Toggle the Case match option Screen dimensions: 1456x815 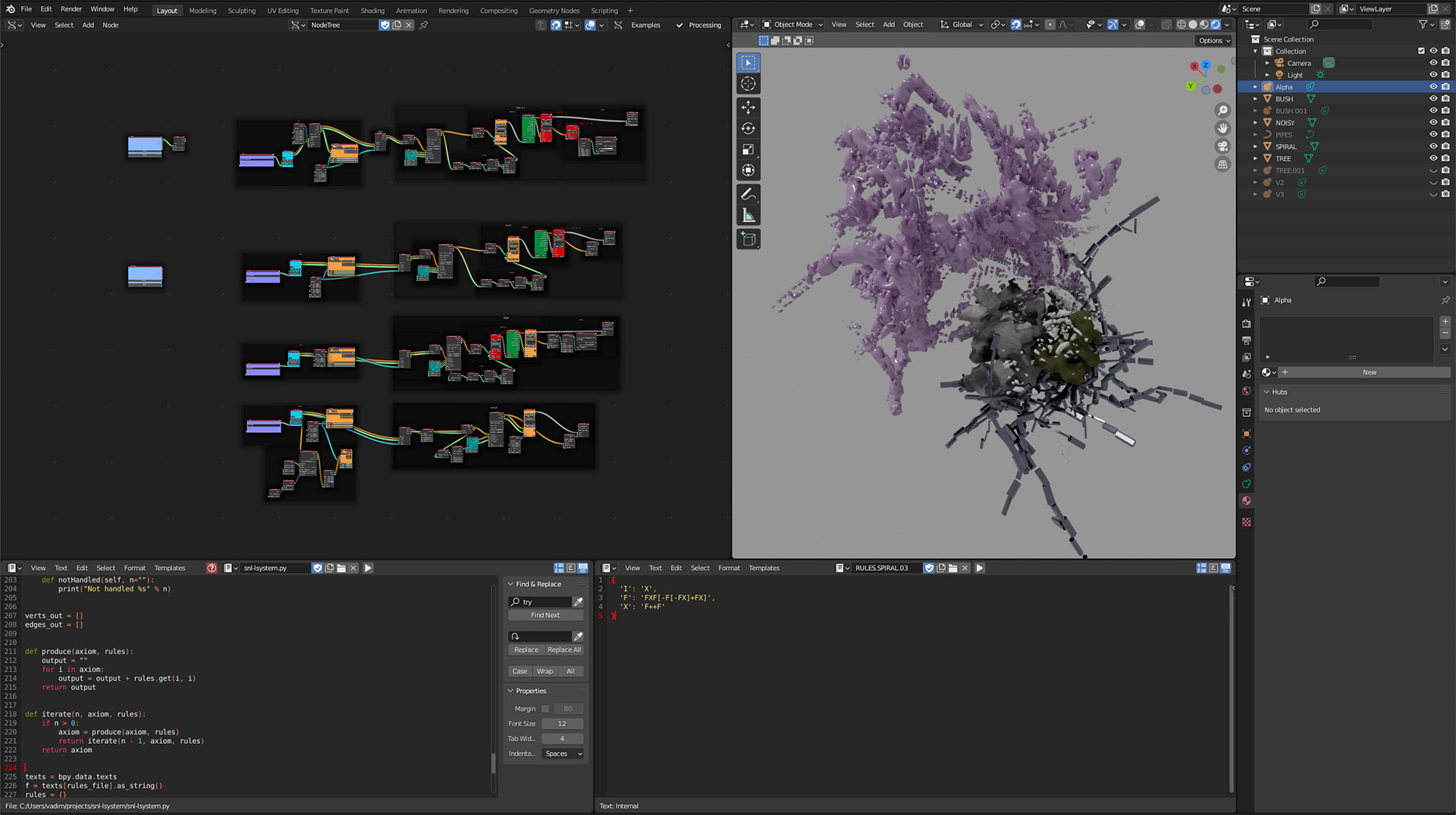[x=519, y=671]
